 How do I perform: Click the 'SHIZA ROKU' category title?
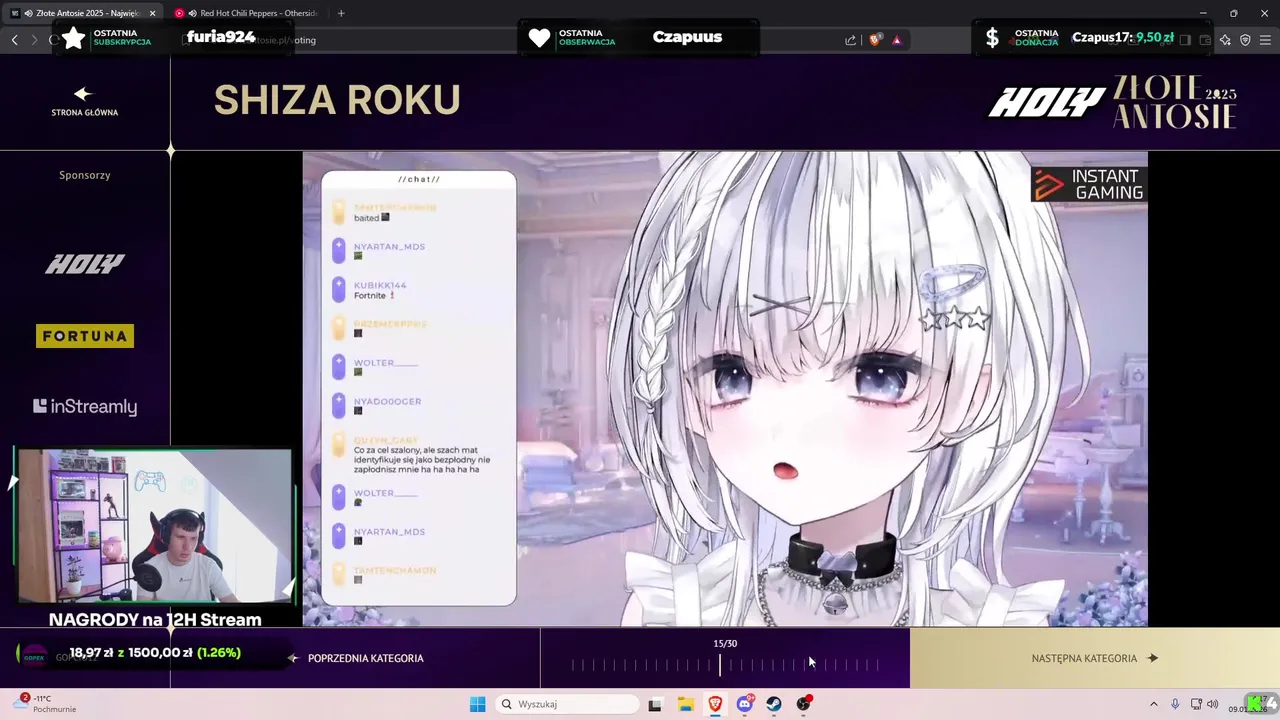(337, 100)
